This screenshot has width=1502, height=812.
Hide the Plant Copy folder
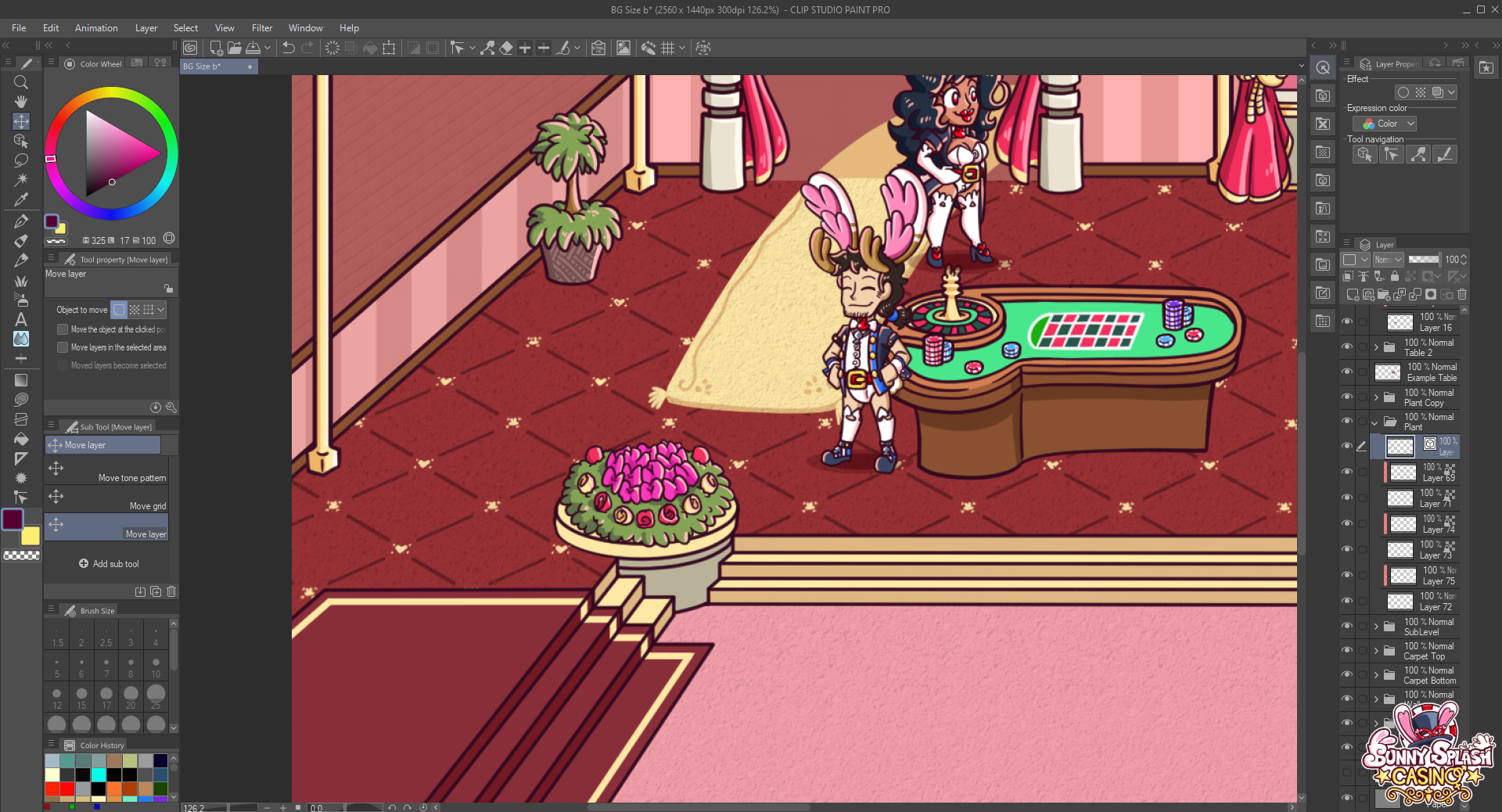(x=1347, y=397)
